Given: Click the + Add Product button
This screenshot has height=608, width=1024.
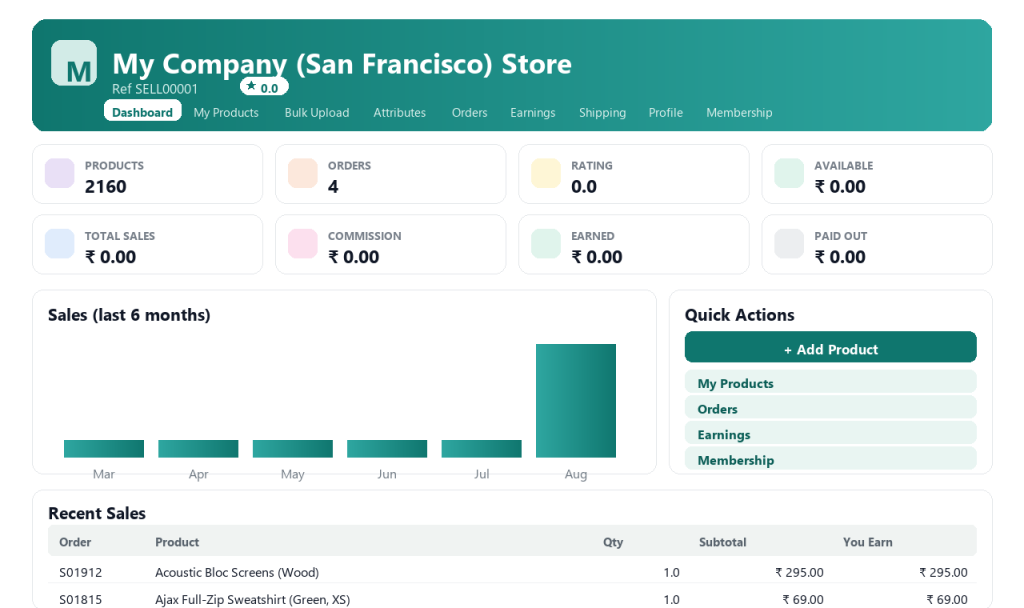Looking at the screenshot, I should click(831, 347).
